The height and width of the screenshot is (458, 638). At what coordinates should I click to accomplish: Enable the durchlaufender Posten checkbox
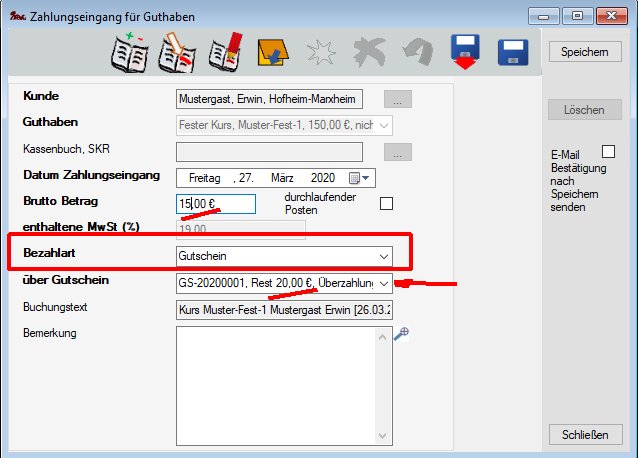[387, 203]
